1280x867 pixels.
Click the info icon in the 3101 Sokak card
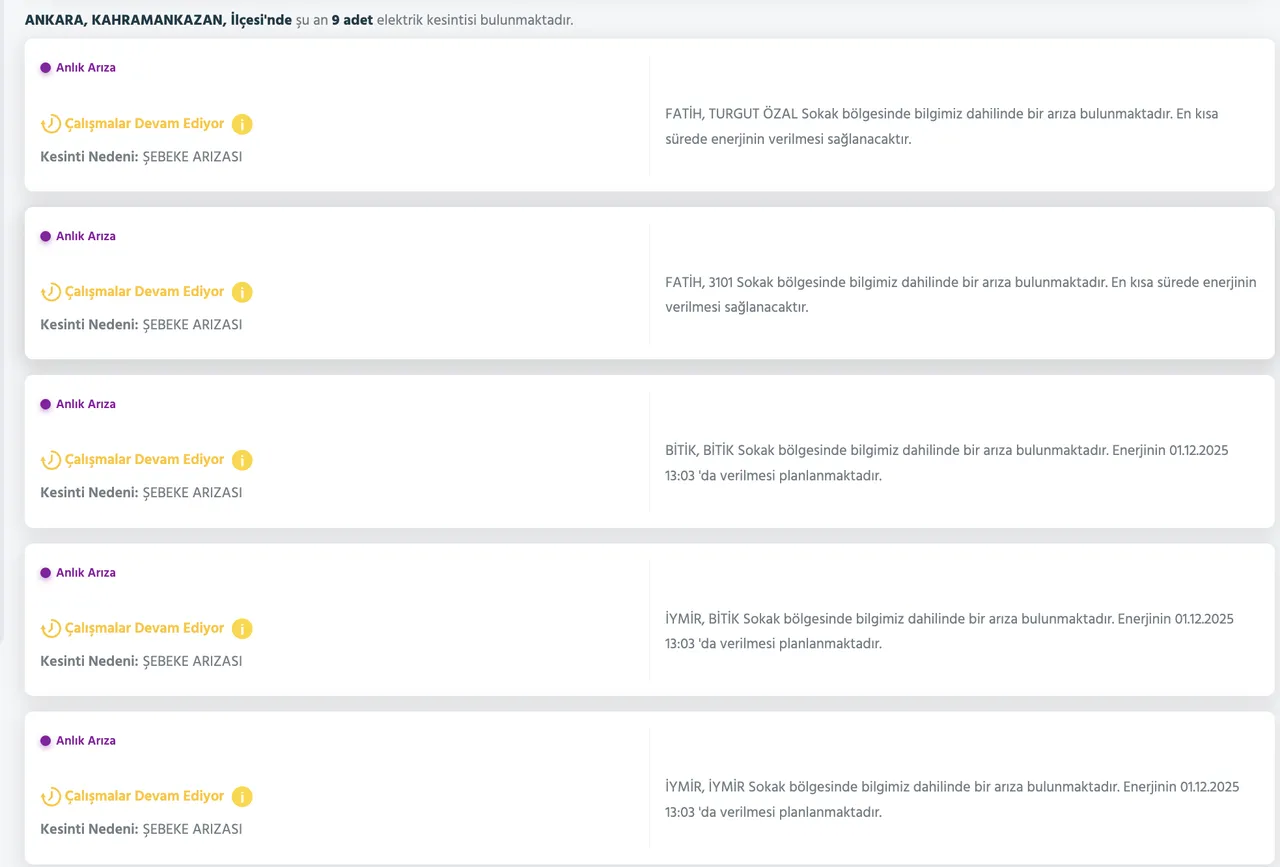(242, 293)
